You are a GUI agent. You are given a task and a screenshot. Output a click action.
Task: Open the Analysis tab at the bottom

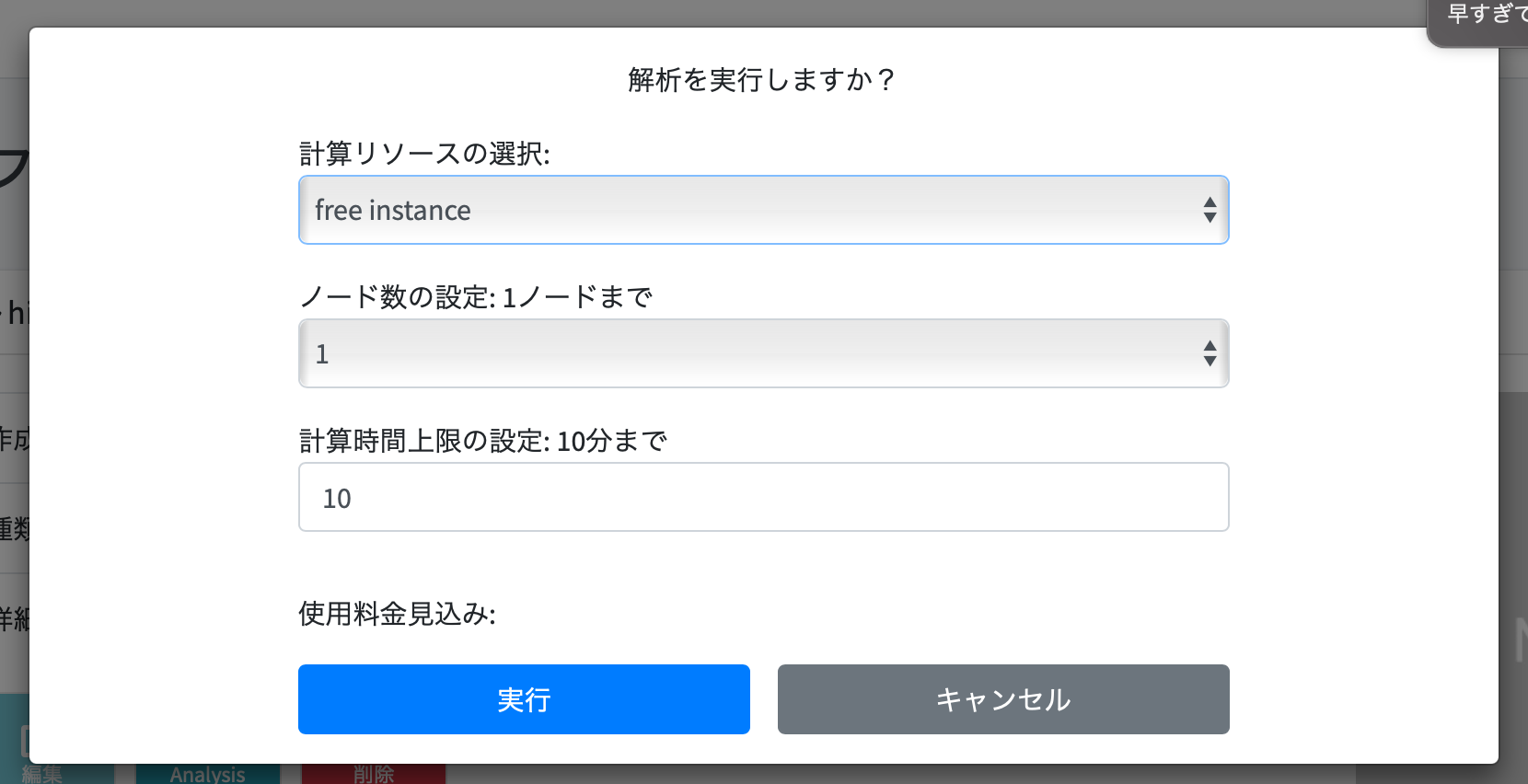pos(207,774)
